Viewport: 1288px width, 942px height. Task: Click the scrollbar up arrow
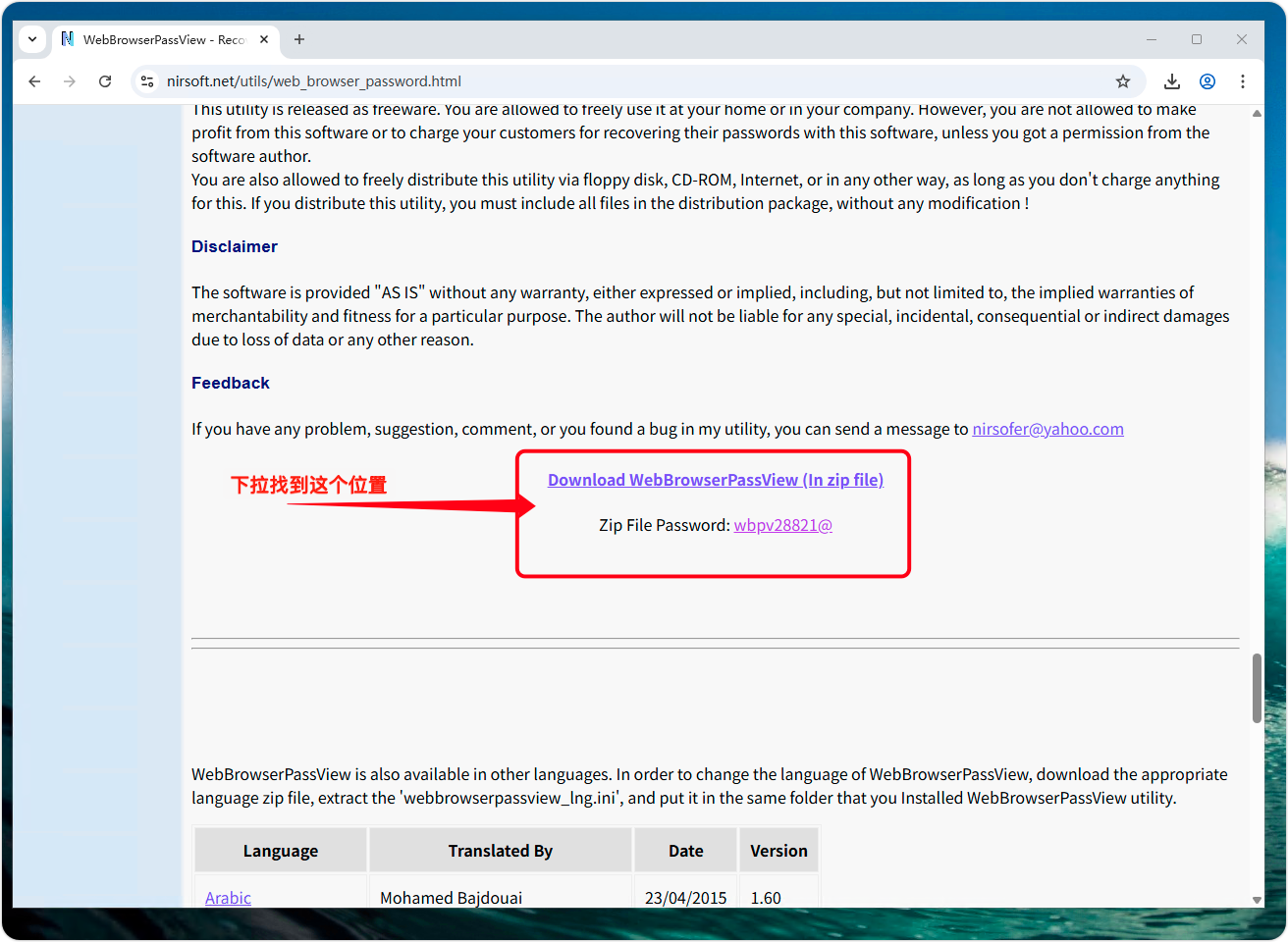[1257, 113]
